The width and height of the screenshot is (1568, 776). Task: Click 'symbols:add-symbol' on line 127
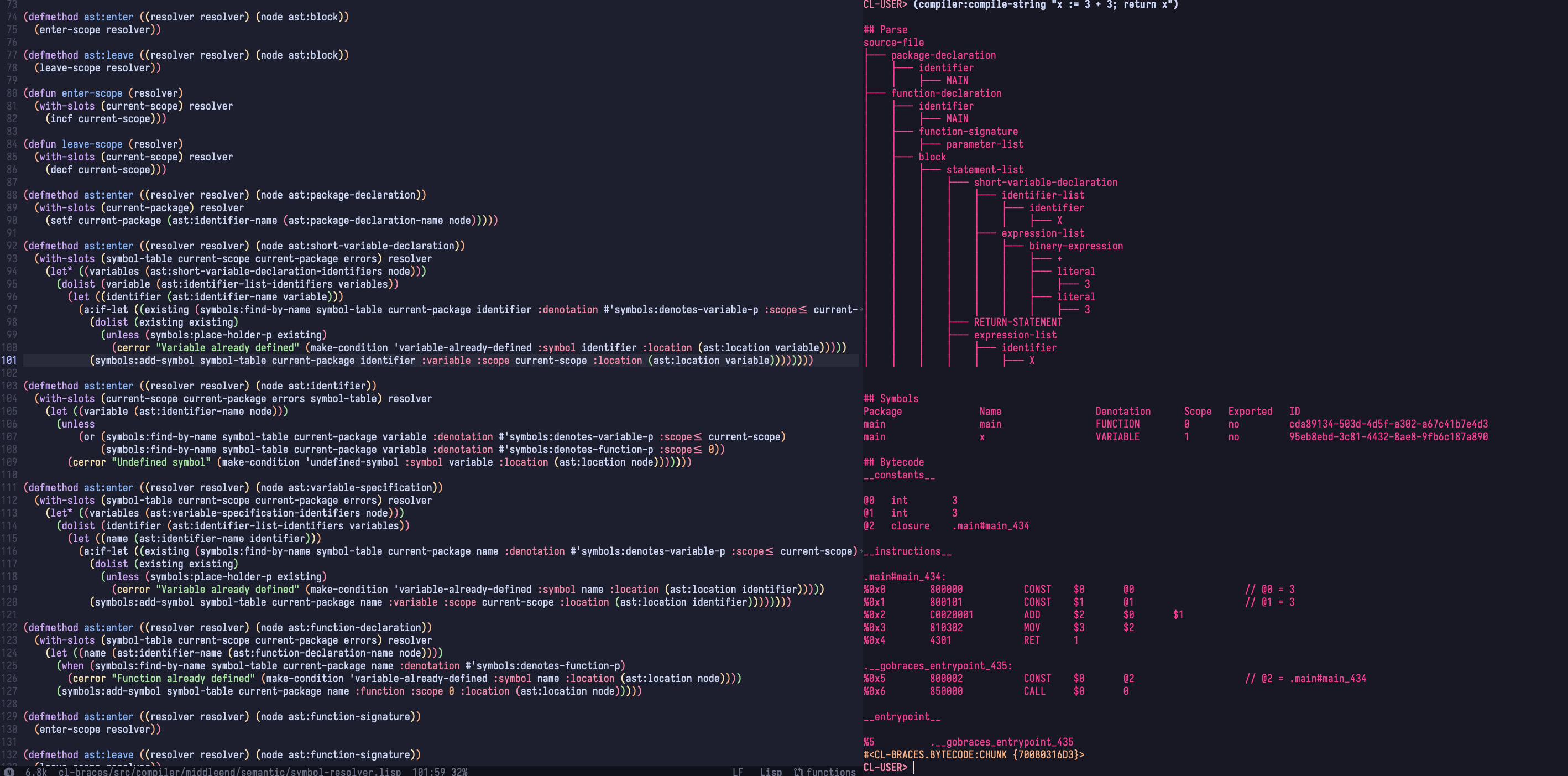tap(111, 691)
